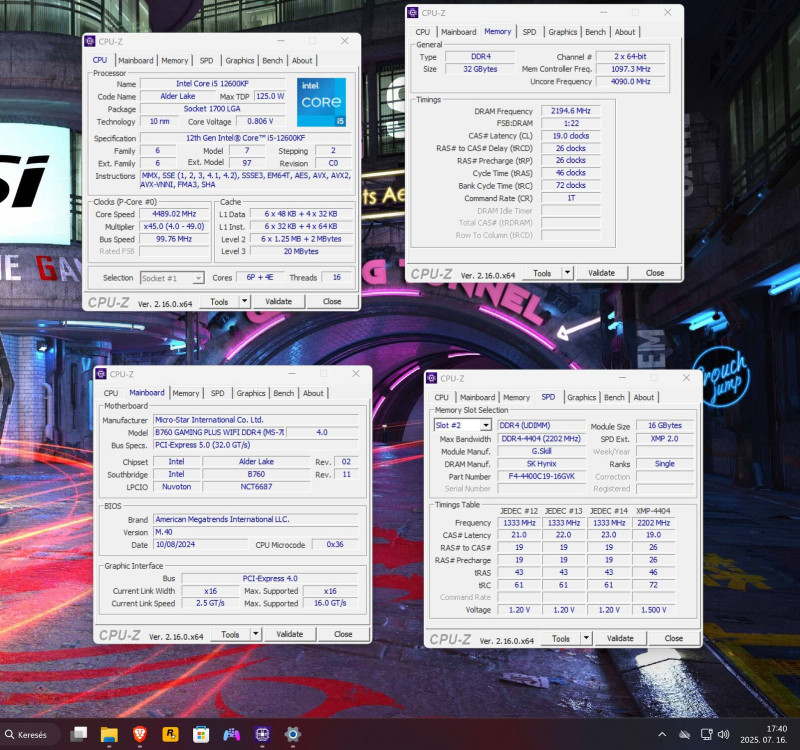Click the Command Rate 1T value
This screenshot has width=800, height=750.
570,198
